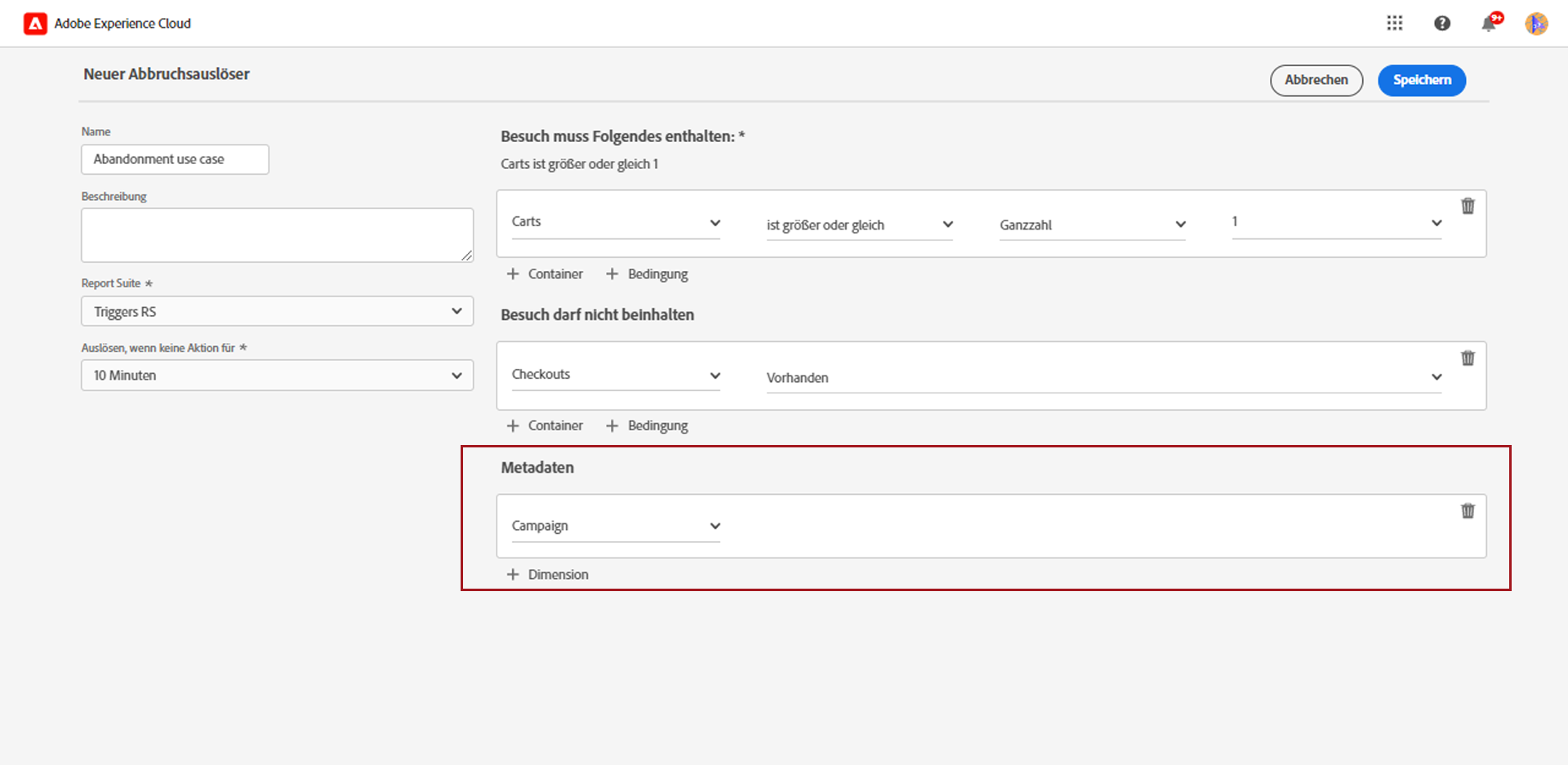This screenshot has width=1568, height=765.
Task: Expand the Report Suite dropdown
Action: (277, 311)
